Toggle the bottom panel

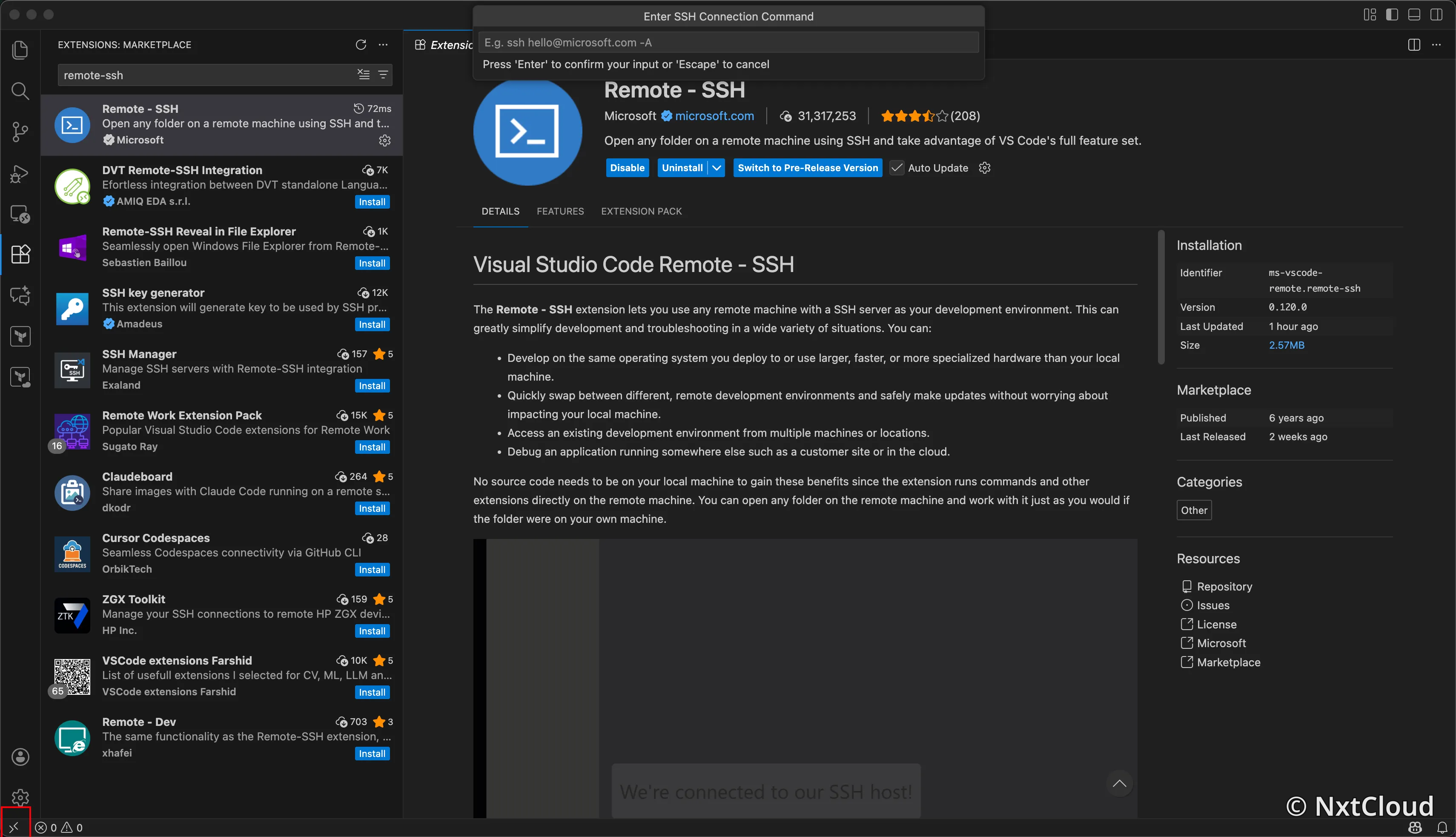1414,14
